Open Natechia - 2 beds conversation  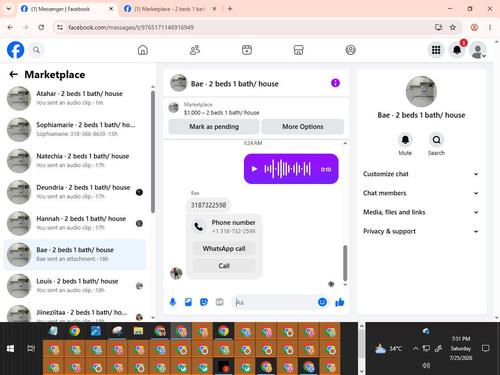click(75, 161)
